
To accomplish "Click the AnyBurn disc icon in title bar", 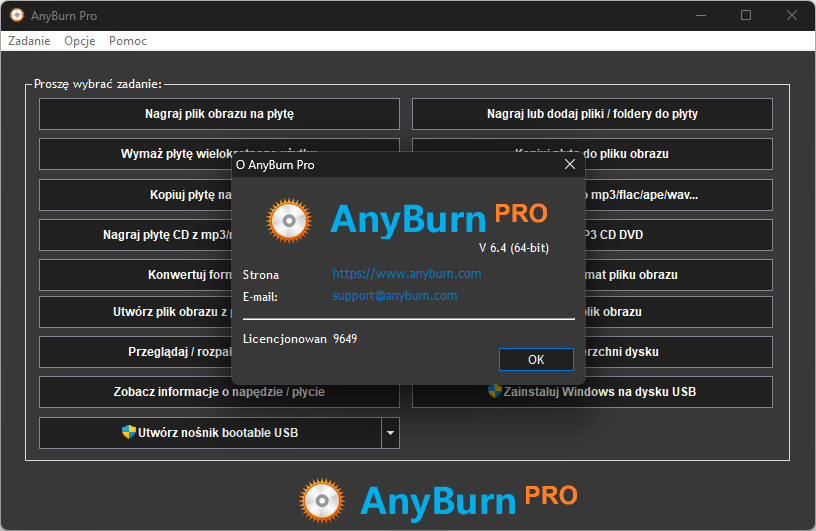I will point(17,15).
